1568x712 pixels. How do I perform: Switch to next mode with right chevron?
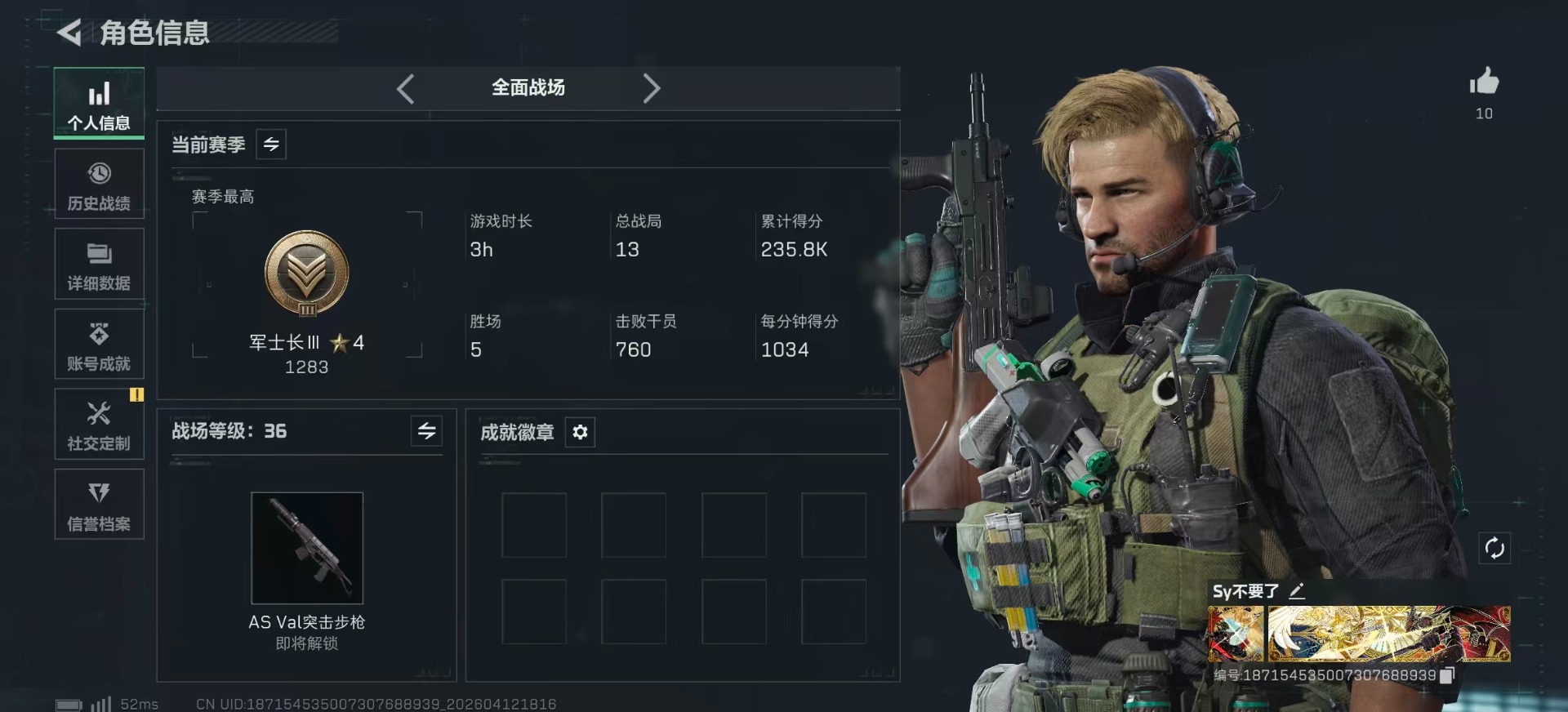(651, 88)
